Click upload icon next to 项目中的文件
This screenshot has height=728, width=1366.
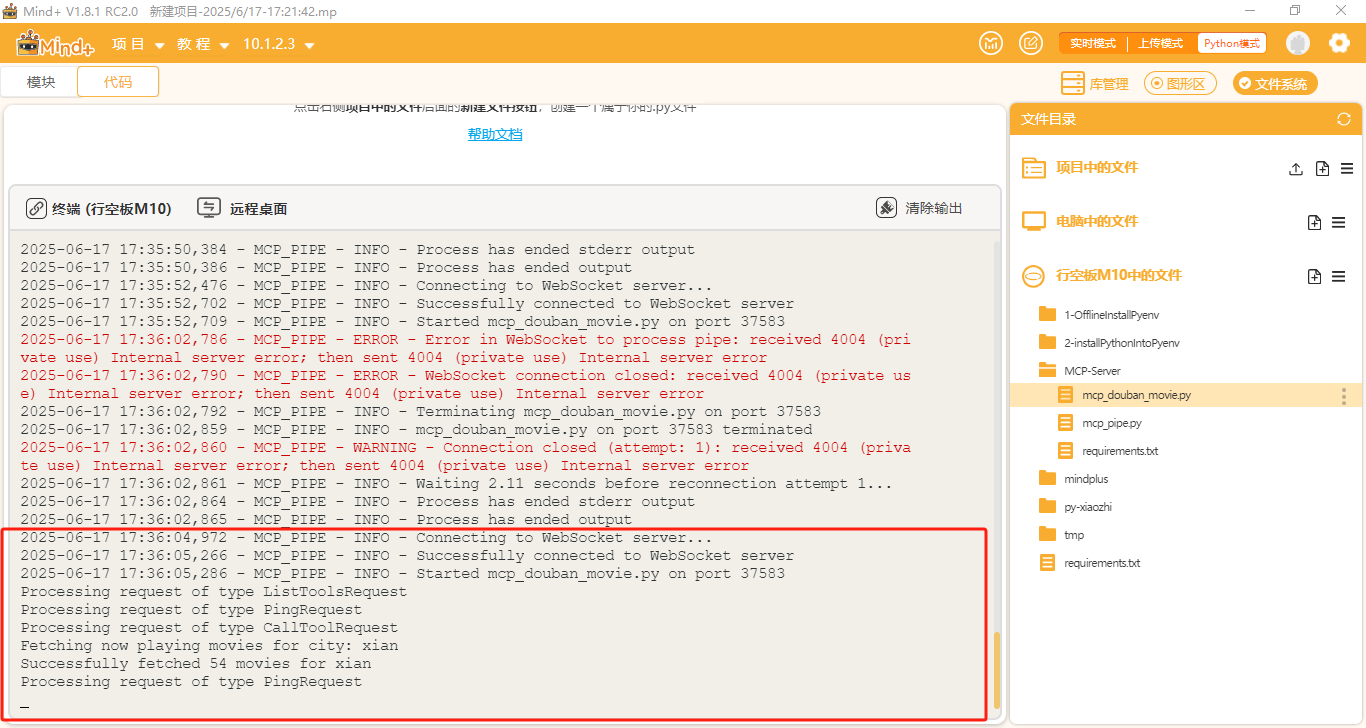(x=1295, y=169)
